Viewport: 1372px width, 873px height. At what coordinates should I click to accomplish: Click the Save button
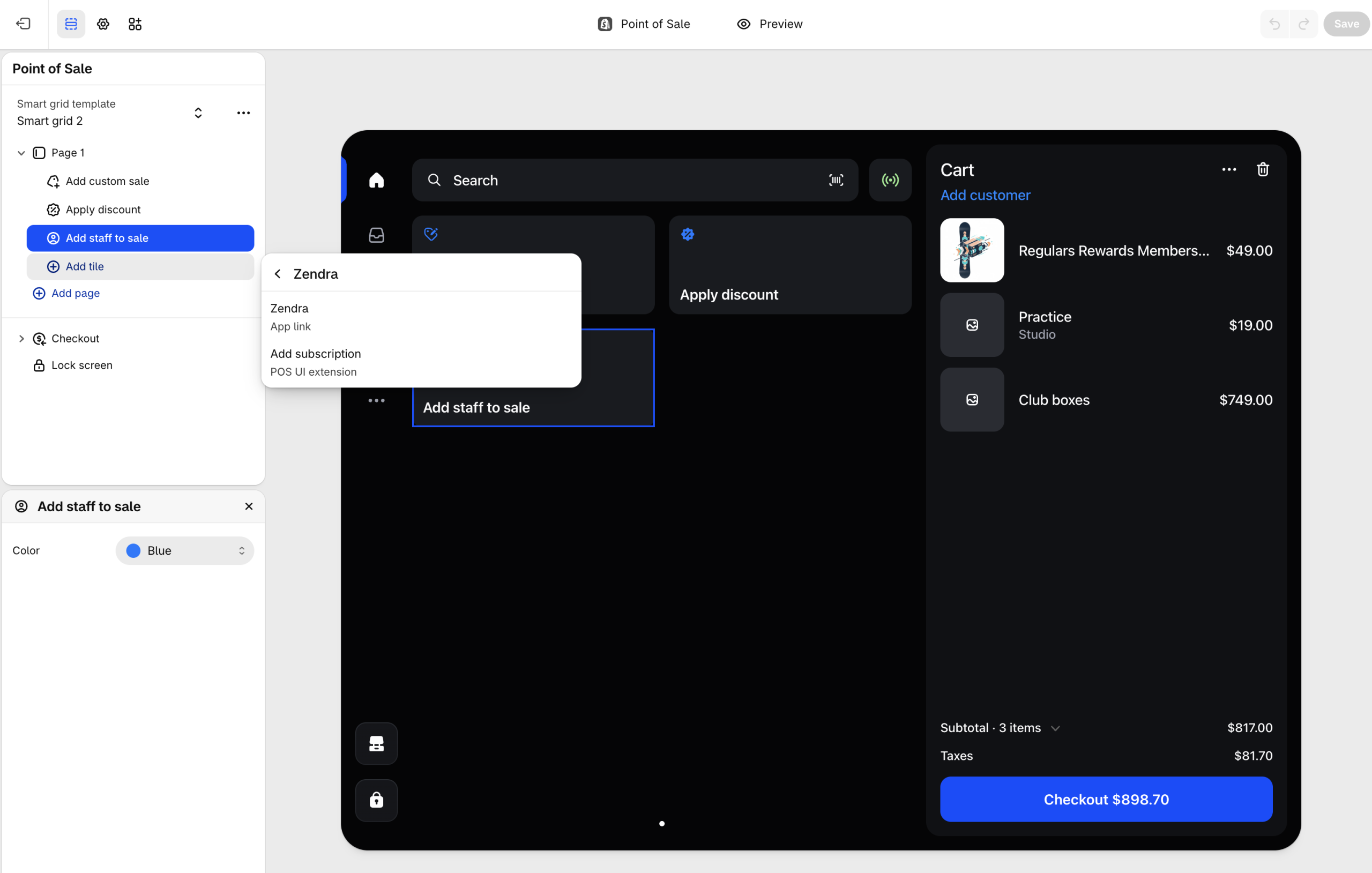tap(1346, 24)
